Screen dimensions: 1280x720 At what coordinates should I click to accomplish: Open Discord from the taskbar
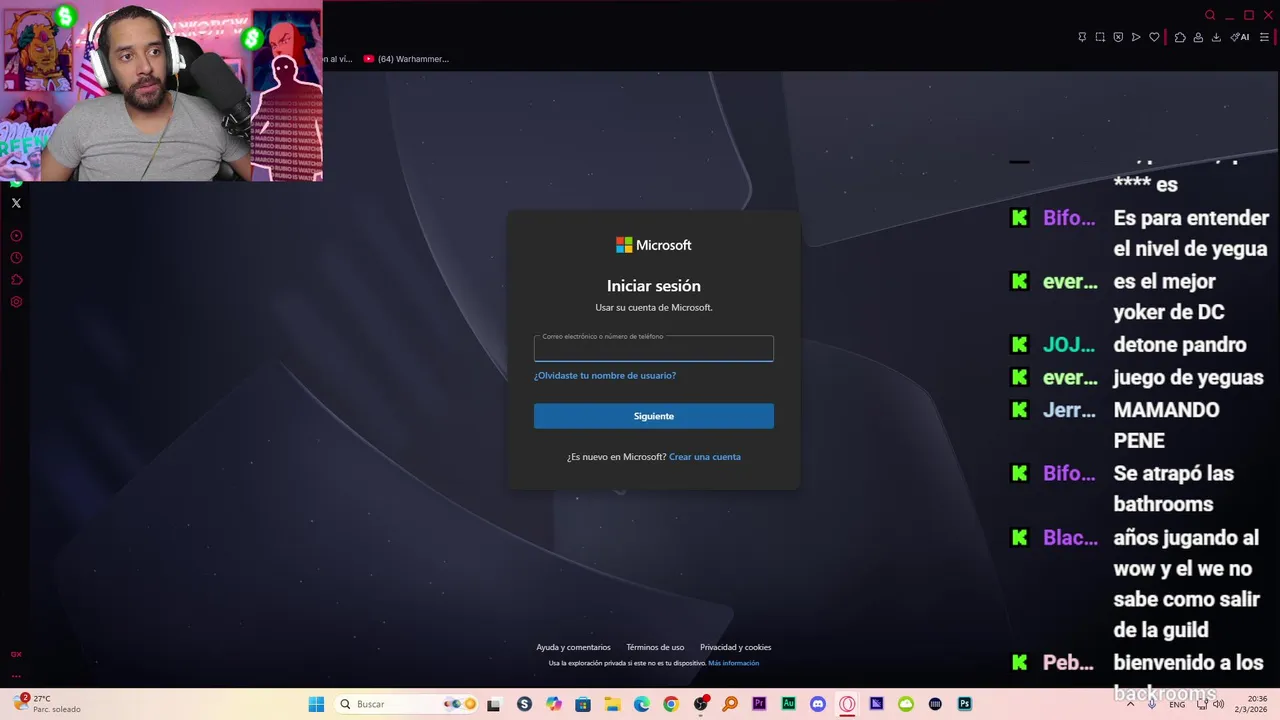[818, 704]
